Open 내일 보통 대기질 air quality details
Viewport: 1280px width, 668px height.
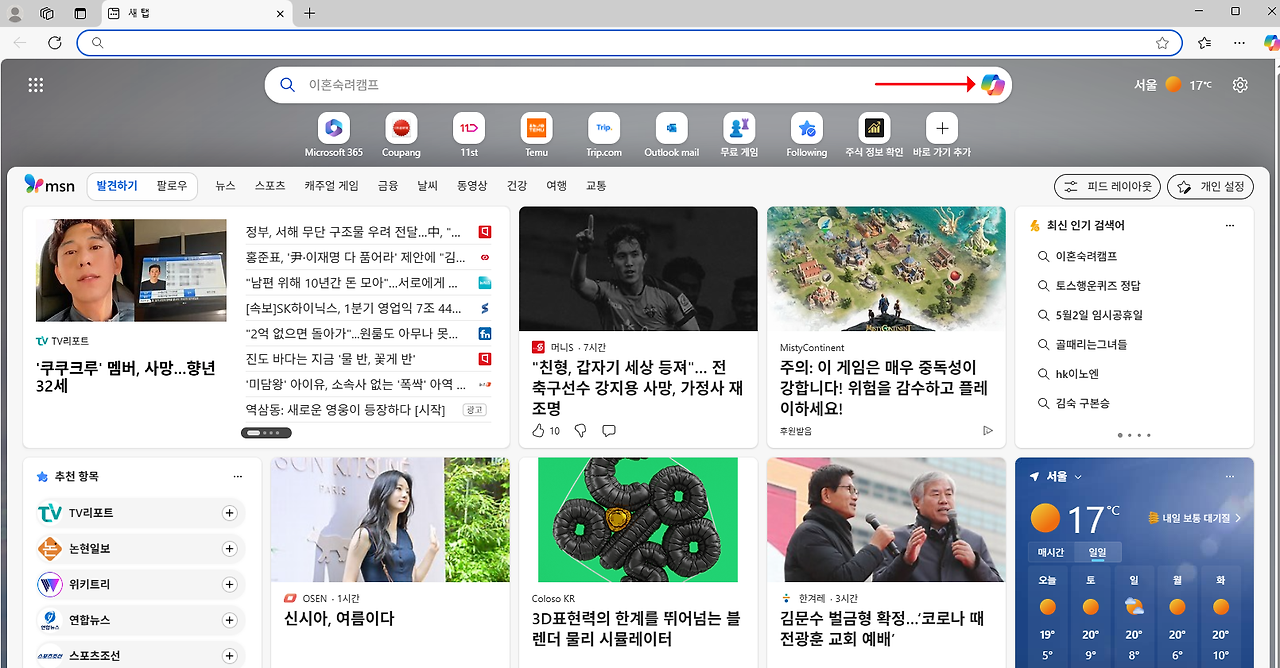tap(1194, 518)
